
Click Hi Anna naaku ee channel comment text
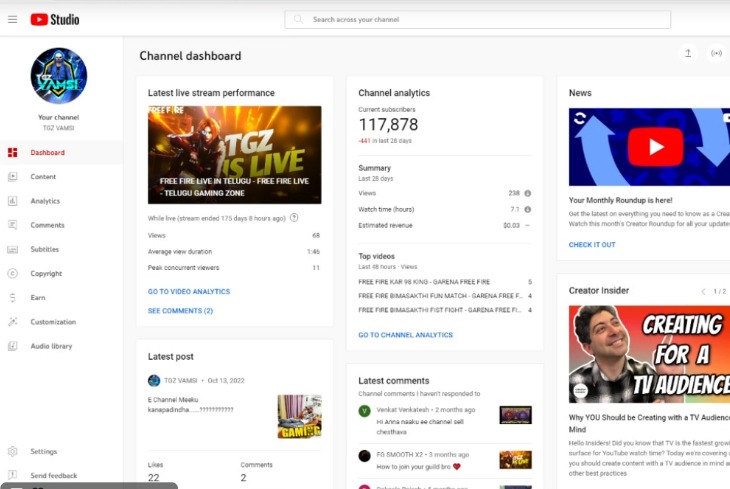coord(420,427)
